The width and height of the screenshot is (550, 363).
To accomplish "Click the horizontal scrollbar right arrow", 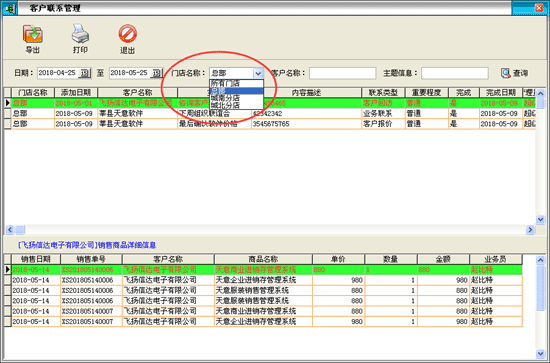I will pos(530,230).
